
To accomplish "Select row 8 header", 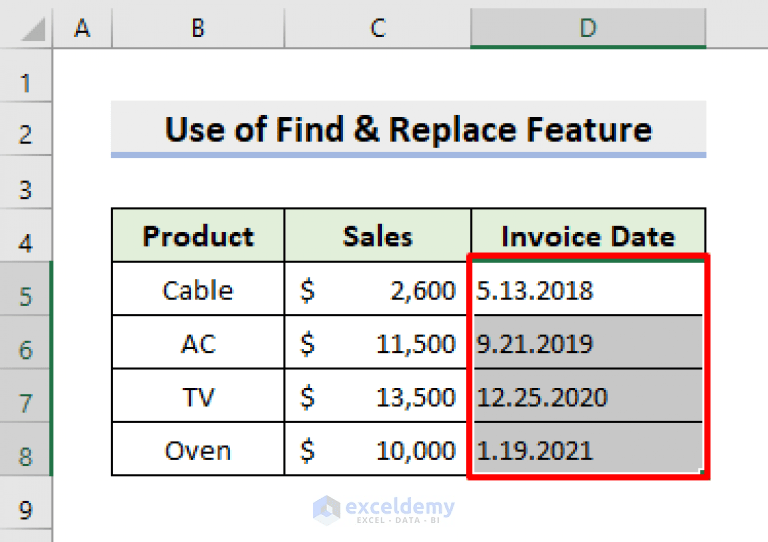I will [x=25, y=449].
